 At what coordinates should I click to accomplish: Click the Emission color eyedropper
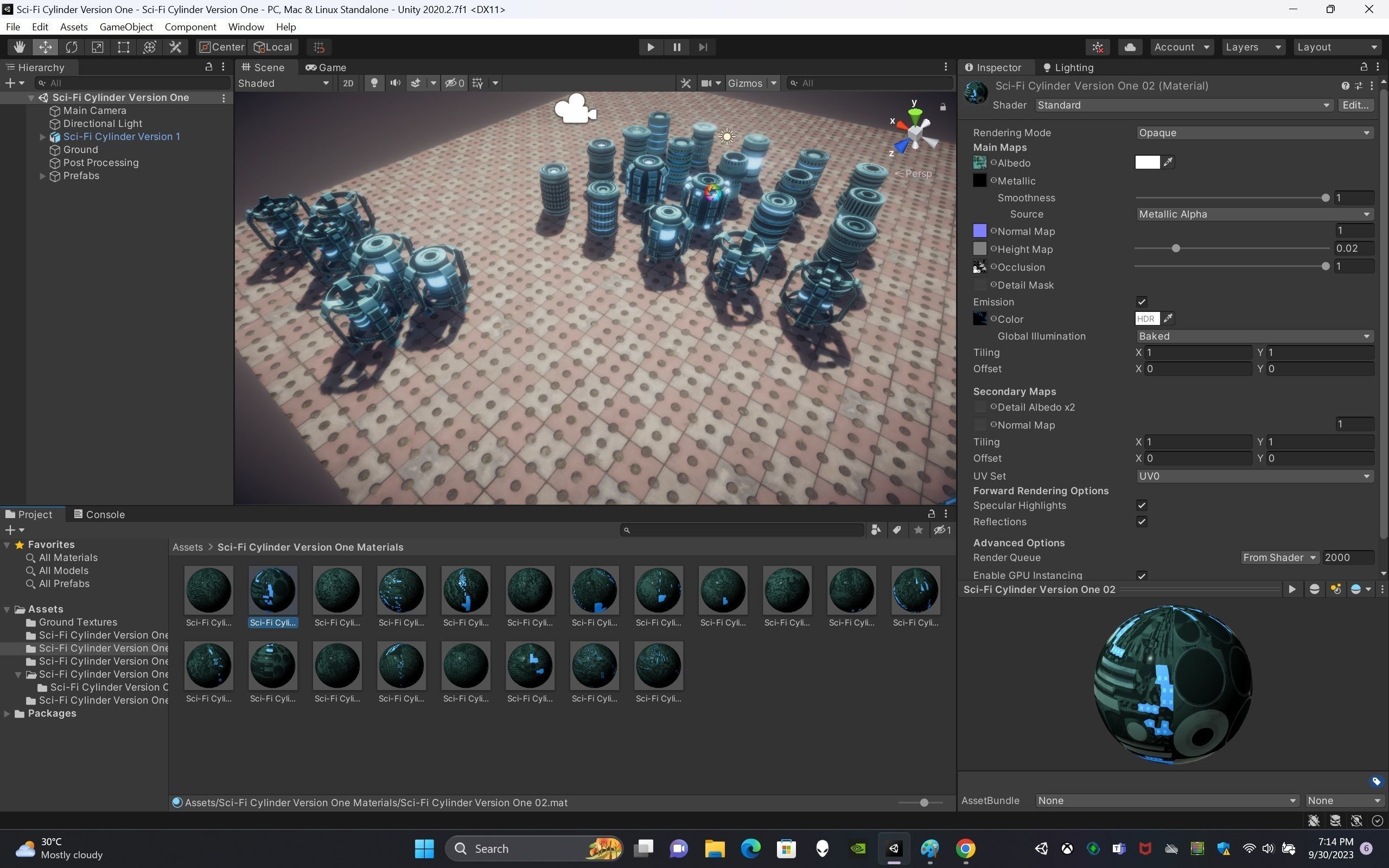pyautogui.click(x=1168, y=318)
